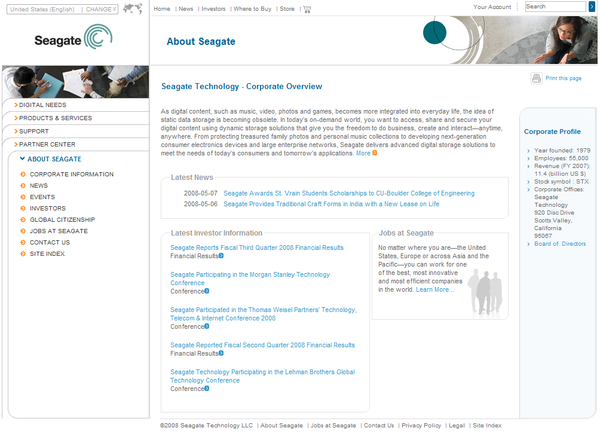The width and height of the screenshot is (600, 434).
Task: Expand the Partner Center section
Action: click(45, 145)
